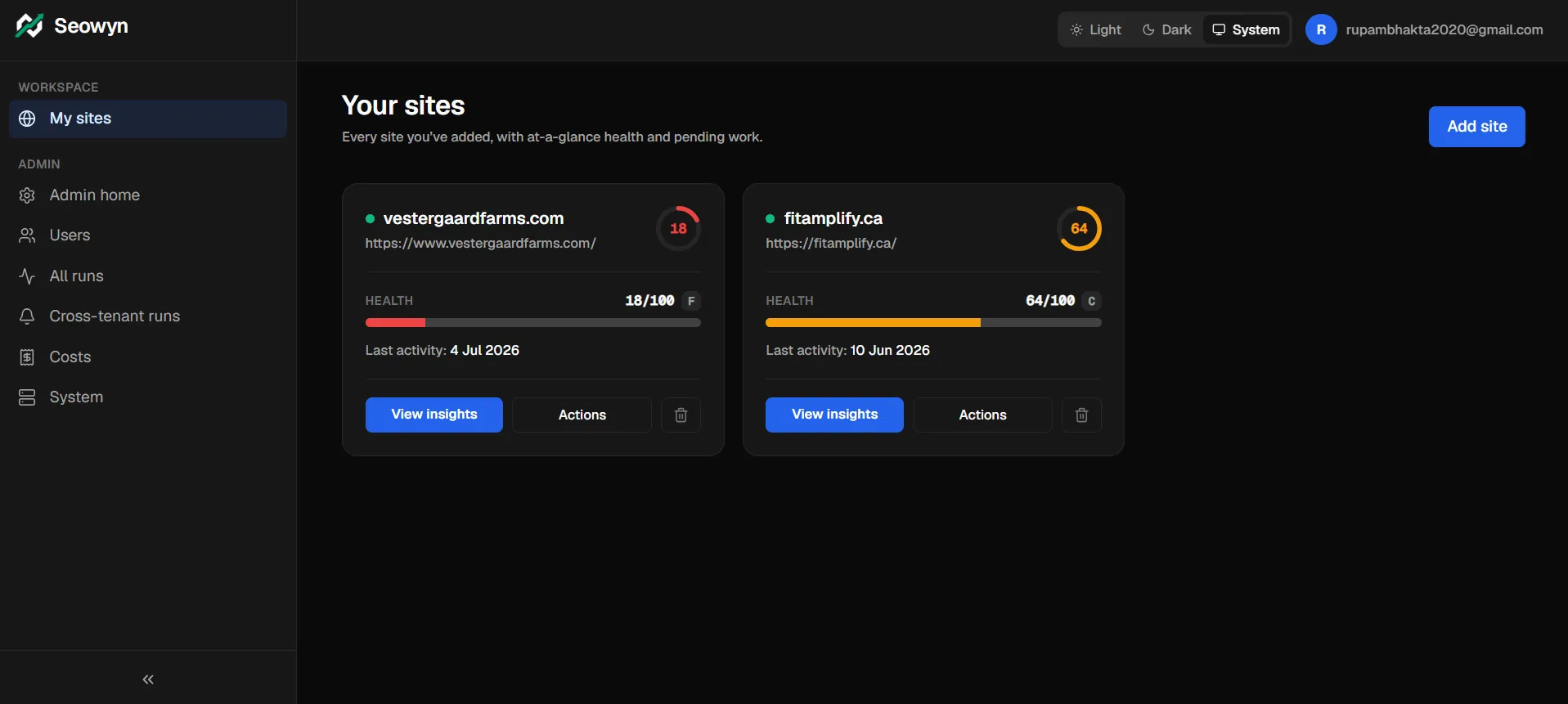The height and width of the screenshot is (704, 1568).
Task: Open the Costs page
Action: click(148, 357)
